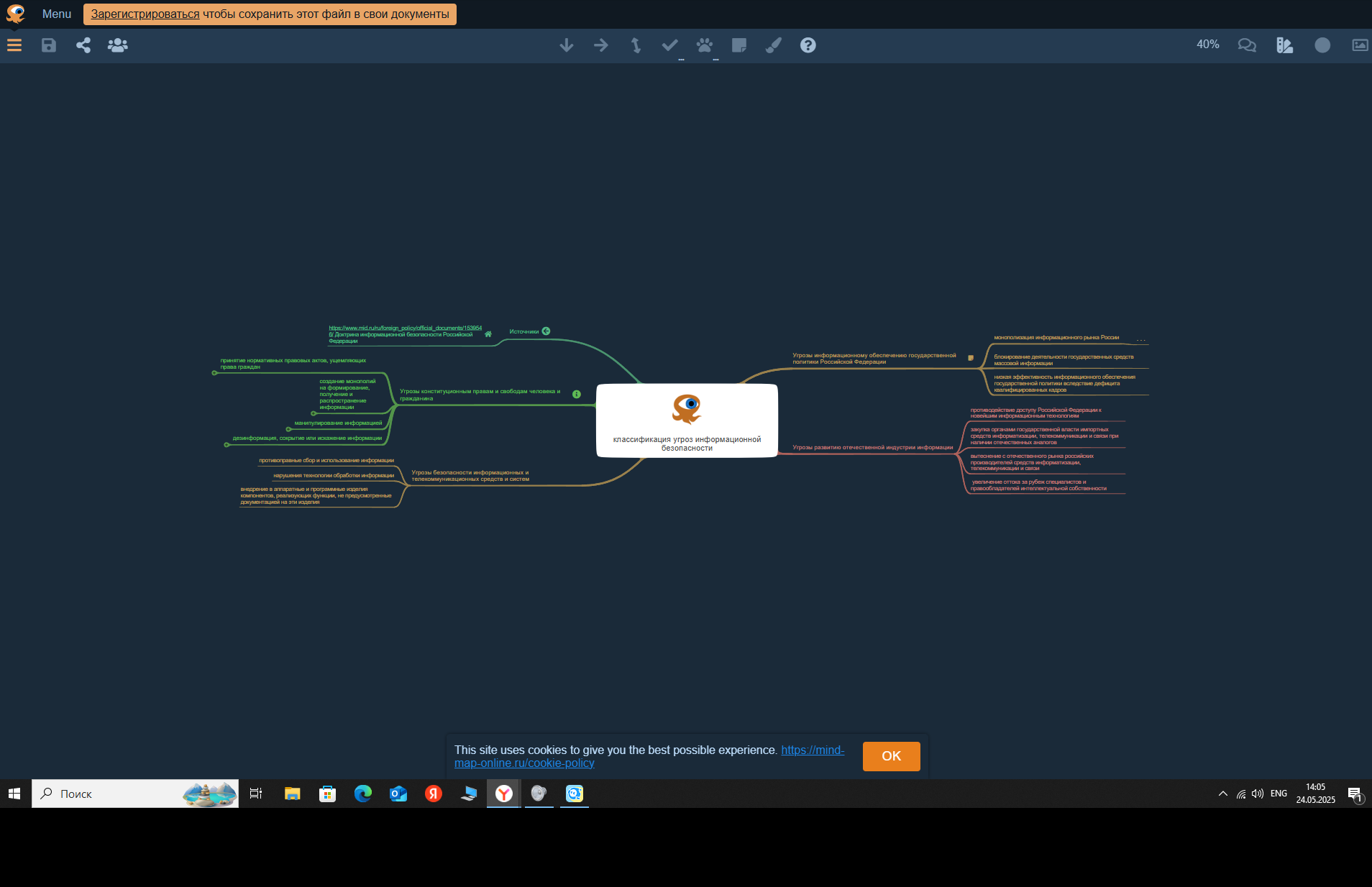Open the hamburger menu in the toolbar
Screen dimensions: 1372x887
coord(14,45)
